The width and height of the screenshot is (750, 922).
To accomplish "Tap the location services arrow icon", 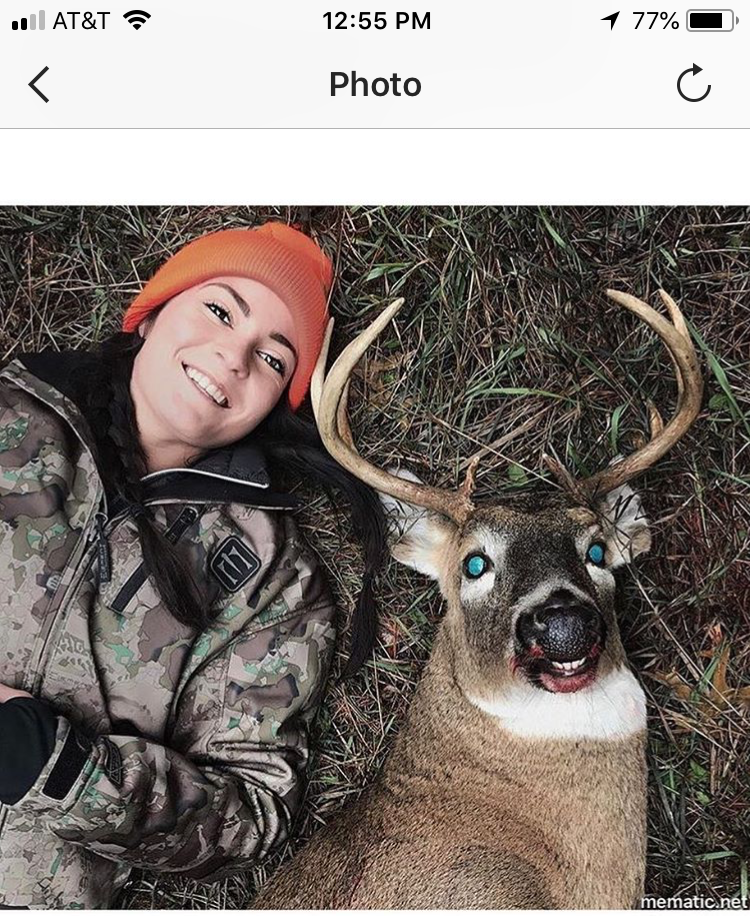I will [611, 21].
